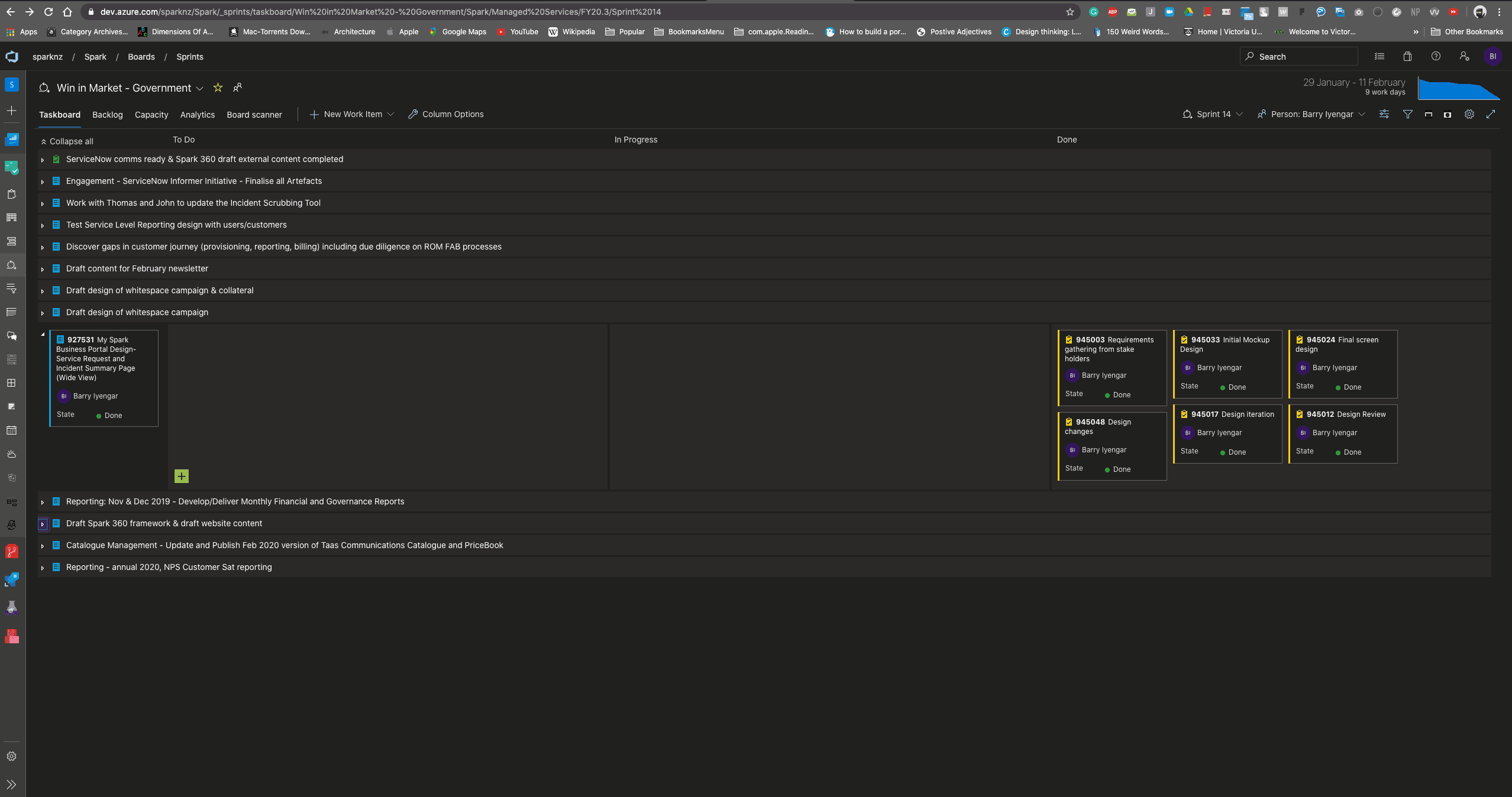Open the team selector dropdown chevron
This screenshot has width=1512, height=797.
pos(200,89)
